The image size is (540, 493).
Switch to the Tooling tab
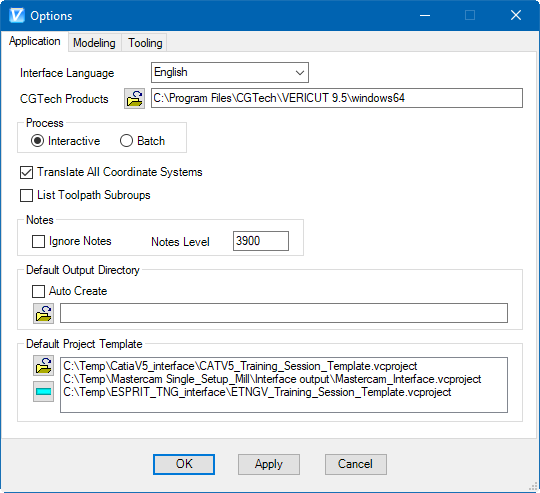pyautogui.click(x=145, y=43)
